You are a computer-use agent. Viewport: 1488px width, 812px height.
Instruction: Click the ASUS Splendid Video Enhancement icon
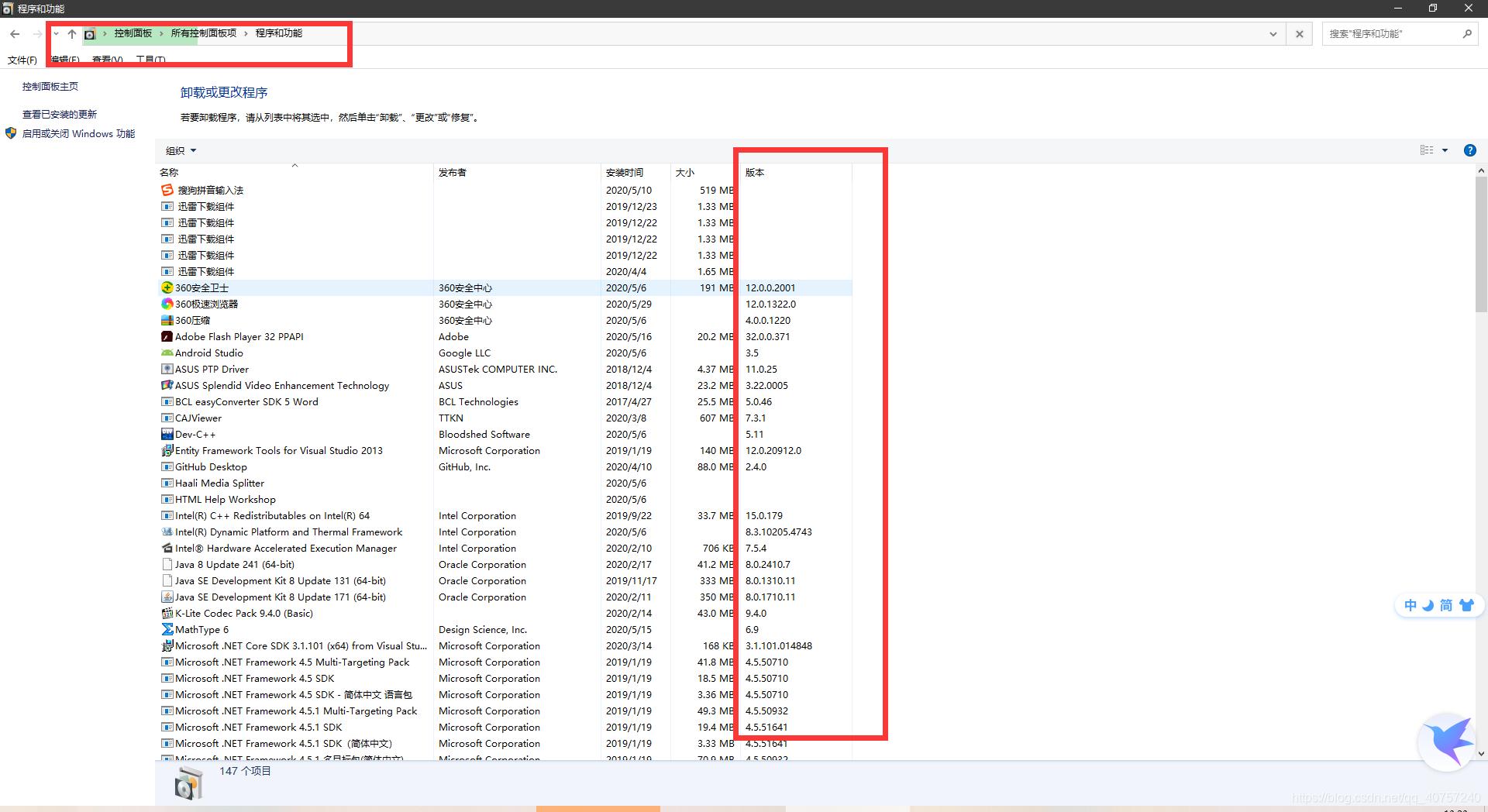pos(167,385)
